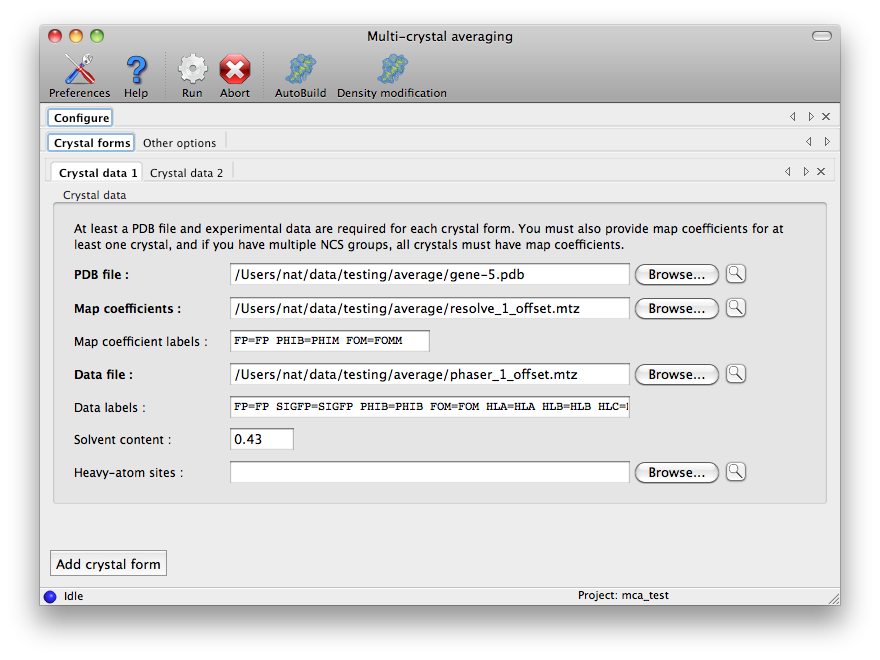Screen dimensions: 880x660
Task: Open the Other options tab
Action: 179,143
